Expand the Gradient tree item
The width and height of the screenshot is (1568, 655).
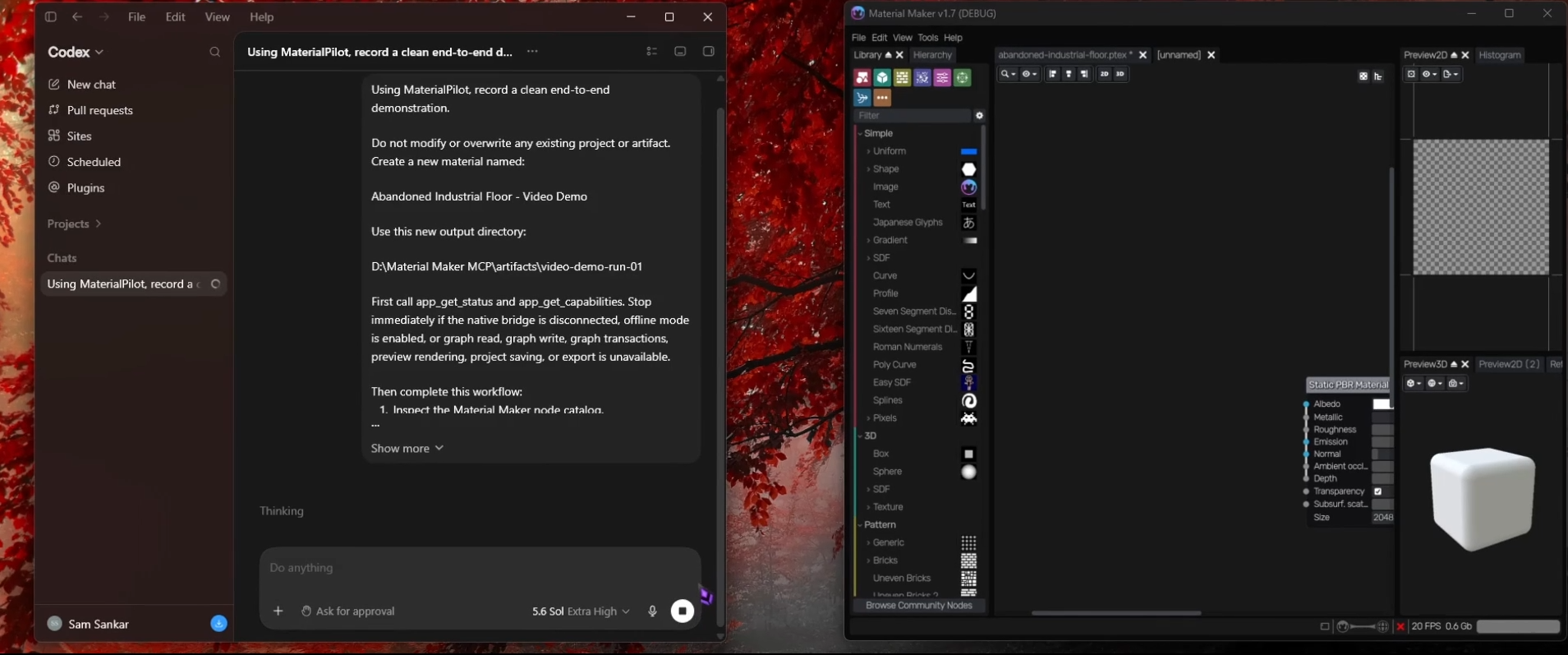pos(868,241)
